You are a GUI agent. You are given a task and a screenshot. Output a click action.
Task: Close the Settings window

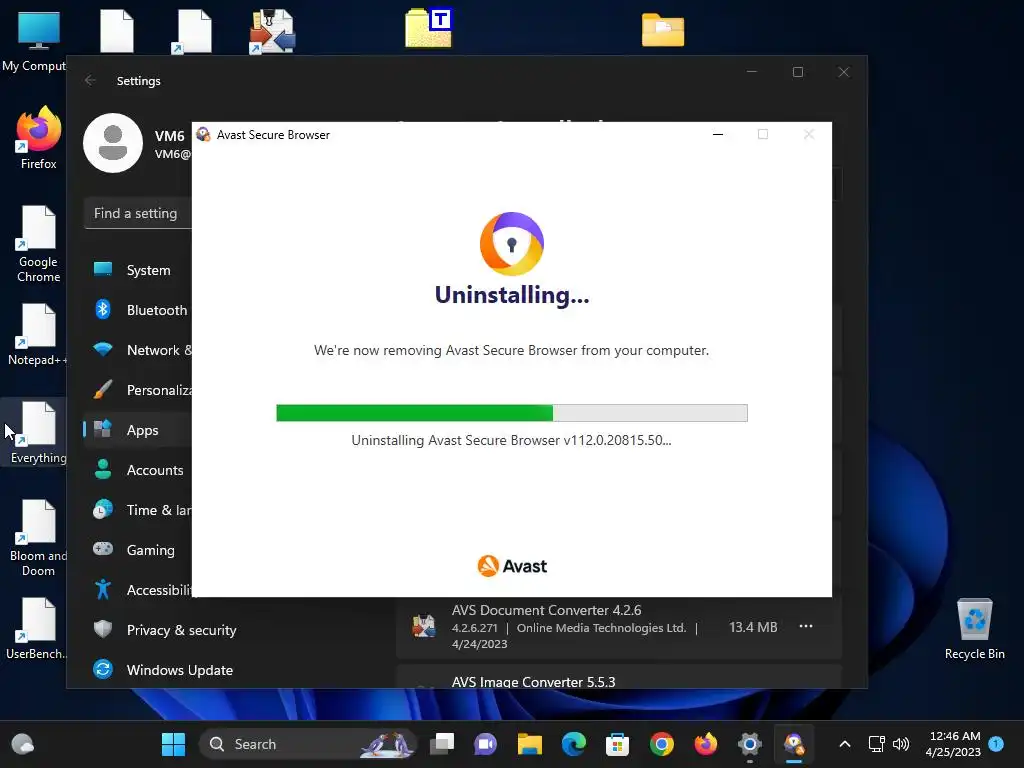pos(844,72)
